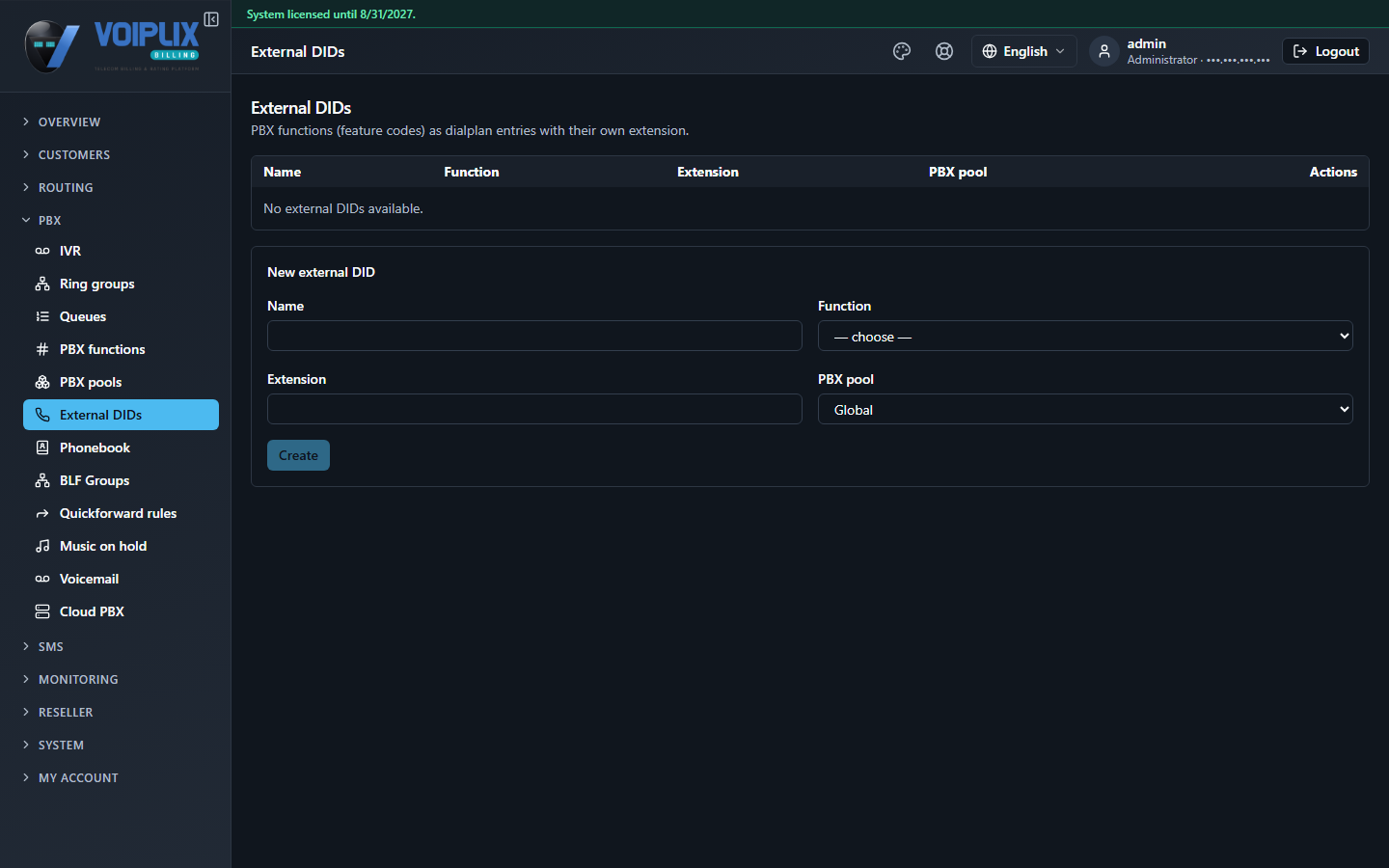The image size is (1389, 868).
Task: Click the Logout button
Action: point(1325,51)
